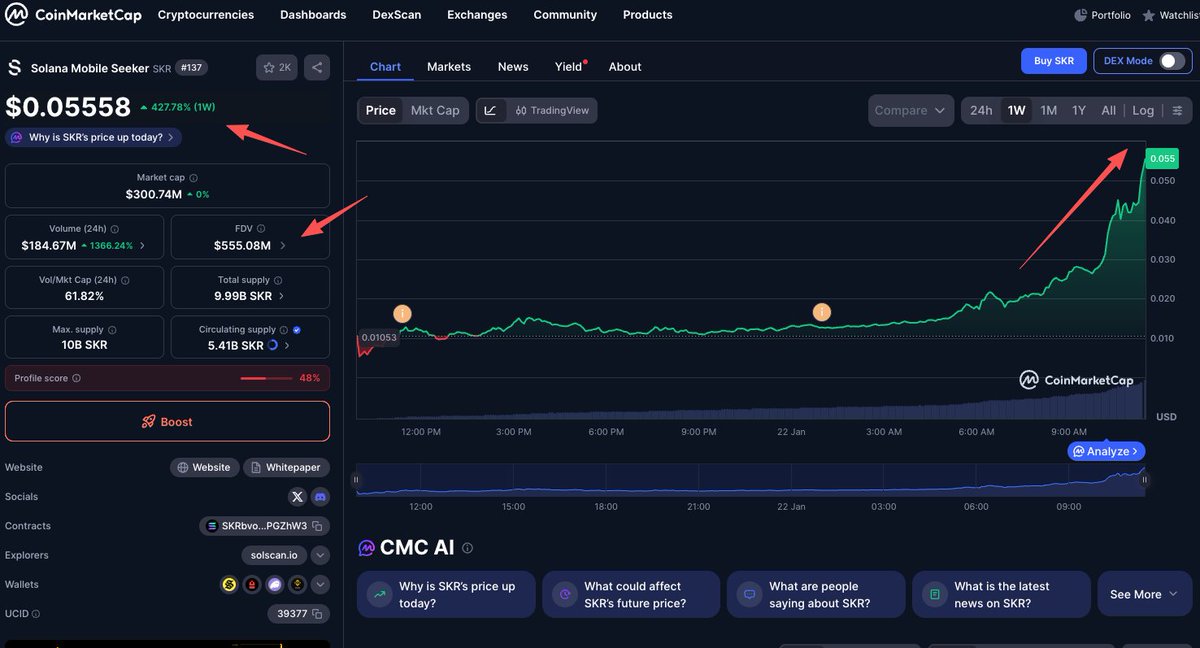
Task: Select 1W time range
Action: coord(1016,110)
